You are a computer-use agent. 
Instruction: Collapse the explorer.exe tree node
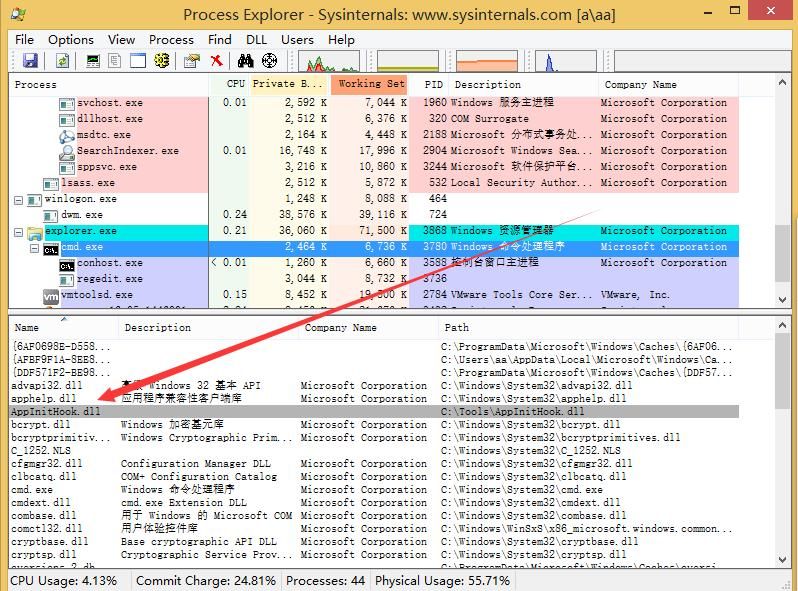(x=18, y=233)
